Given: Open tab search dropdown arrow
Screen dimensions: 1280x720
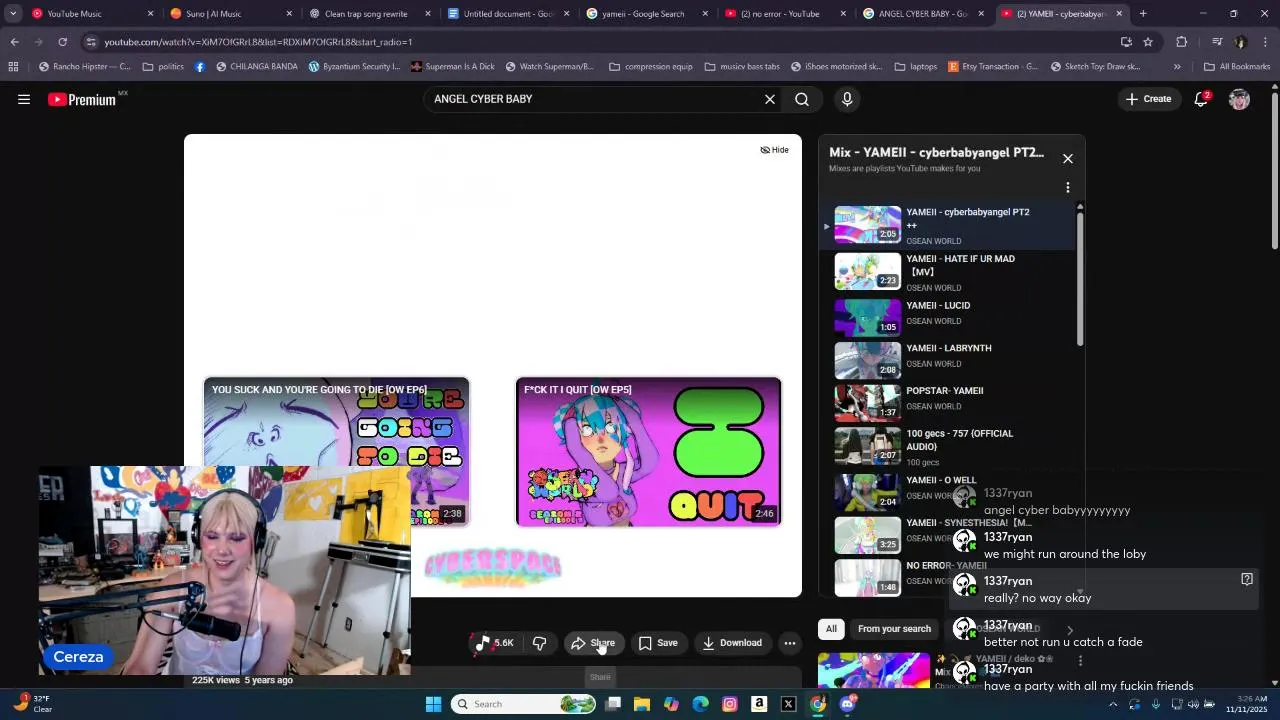Looking at the screenshot, I should tap(13, 14).
